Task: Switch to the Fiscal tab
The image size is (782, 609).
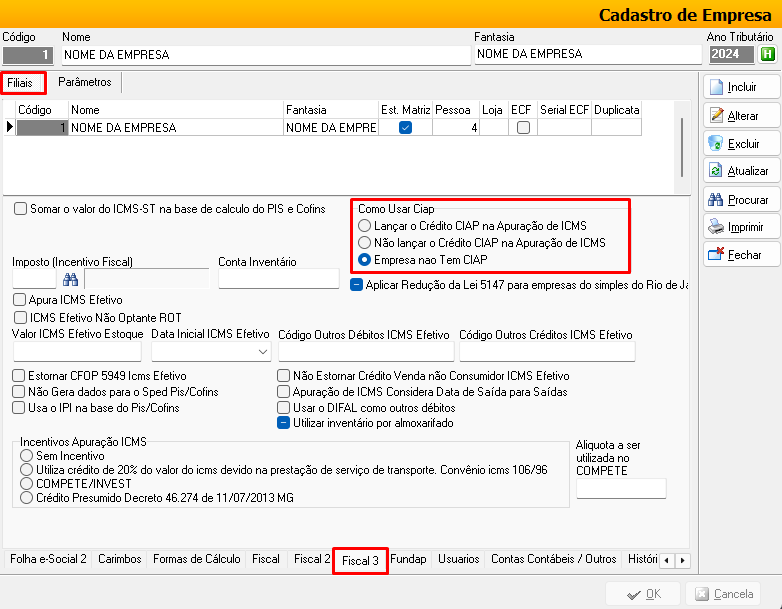Action: (266, 559)
